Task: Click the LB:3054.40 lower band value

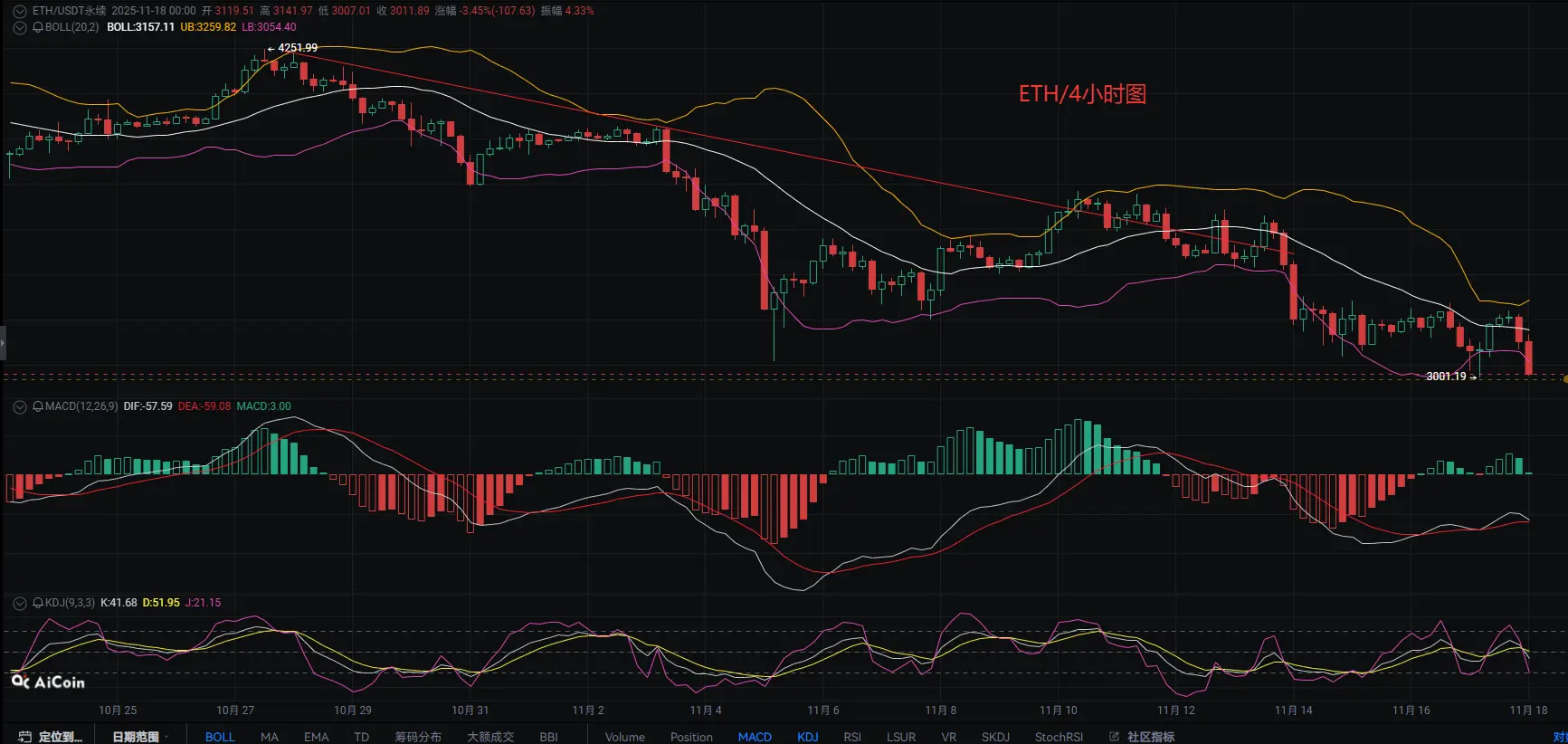Action: click(x=269, y=27)
